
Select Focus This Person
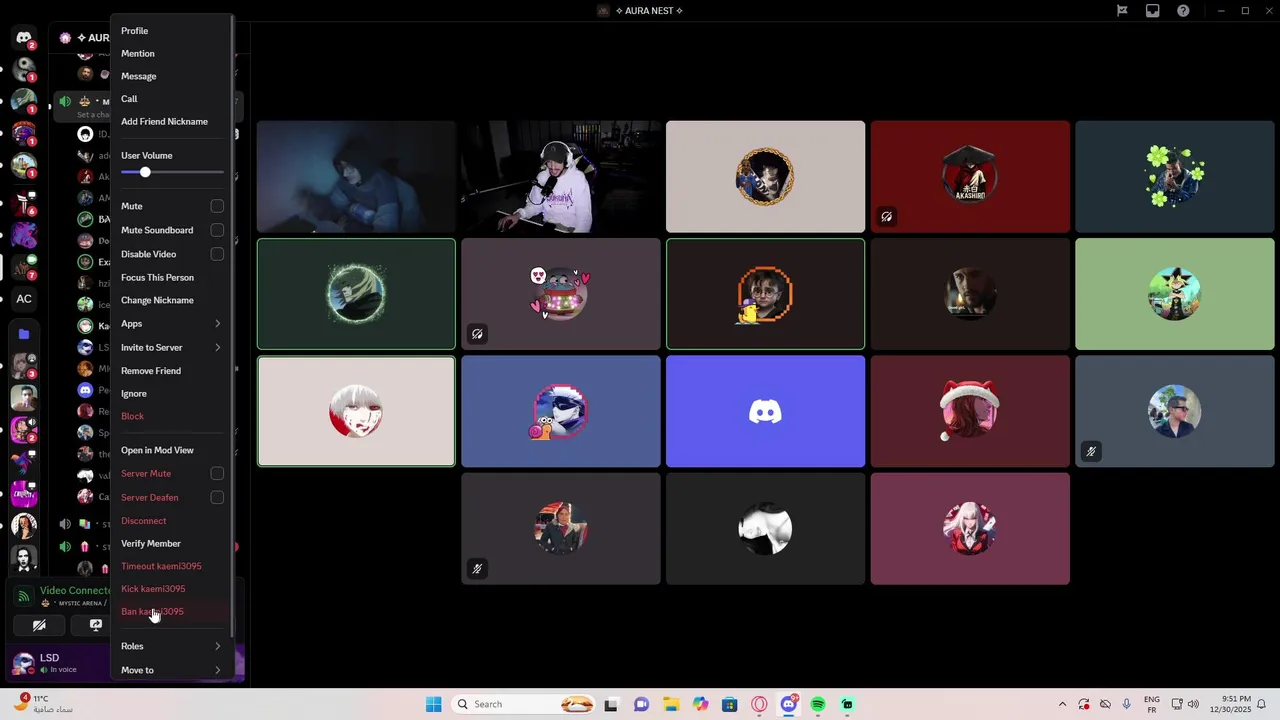pos(171,277)
